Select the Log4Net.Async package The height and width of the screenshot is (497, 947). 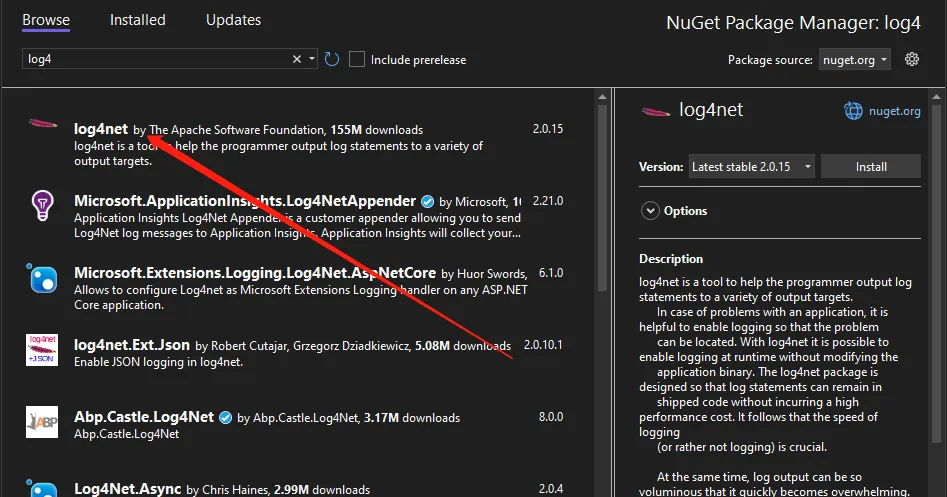click(127, 489)
